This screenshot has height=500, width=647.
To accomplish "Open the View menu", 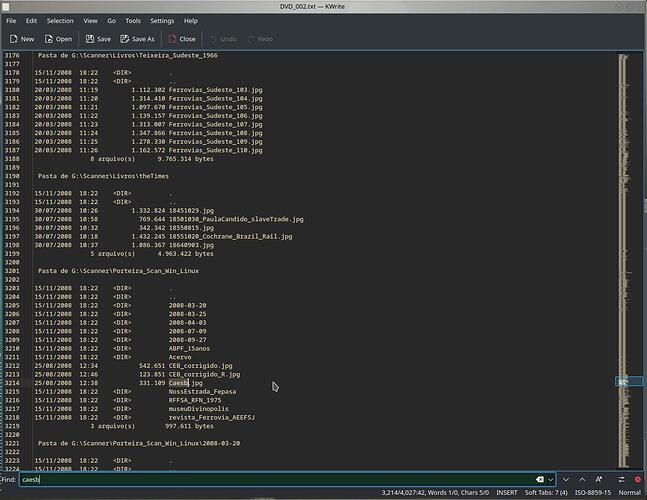I will click(90, 21).
